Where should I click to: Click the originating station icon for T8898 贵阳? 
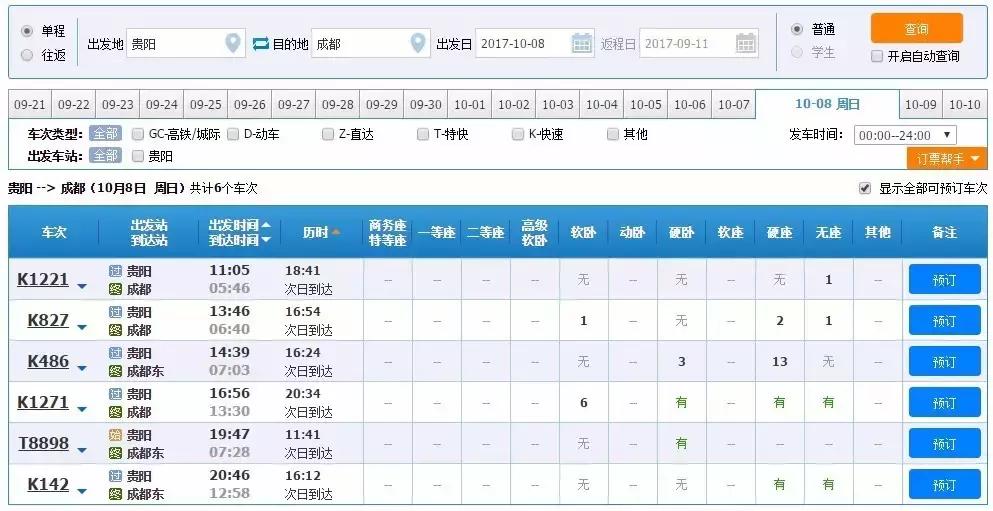pyautogui.click(x=115, y=436)
